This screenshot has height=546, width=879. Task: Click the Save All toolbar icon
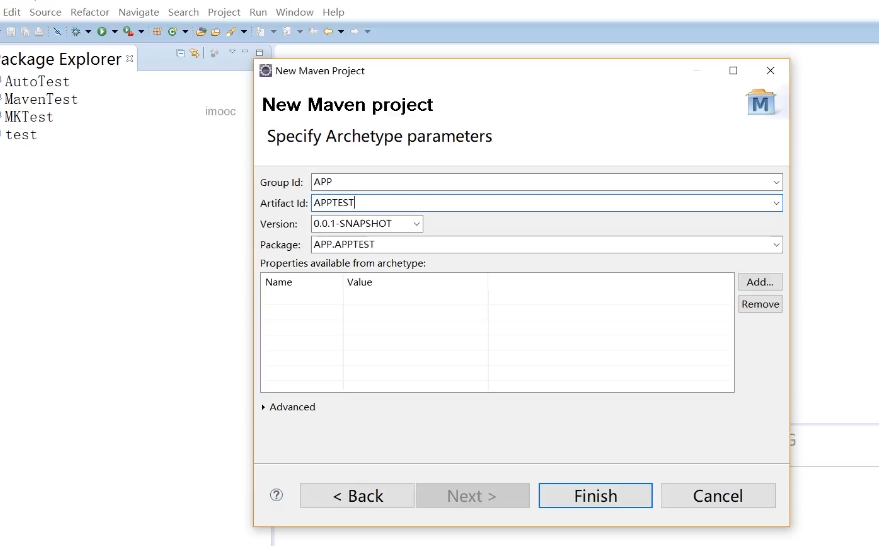tap(25, 32)
